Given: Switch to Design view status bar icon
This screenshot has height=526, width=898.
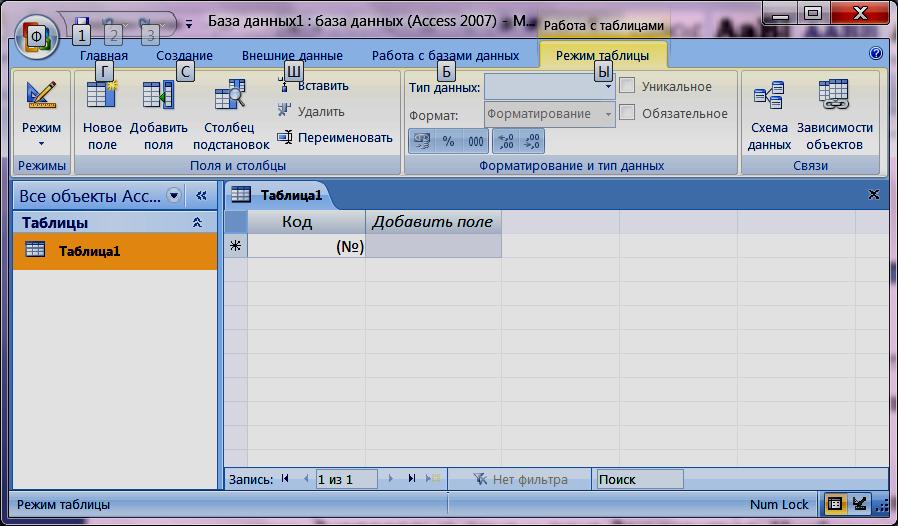Looking at the screenshot, I should (858, 504).
